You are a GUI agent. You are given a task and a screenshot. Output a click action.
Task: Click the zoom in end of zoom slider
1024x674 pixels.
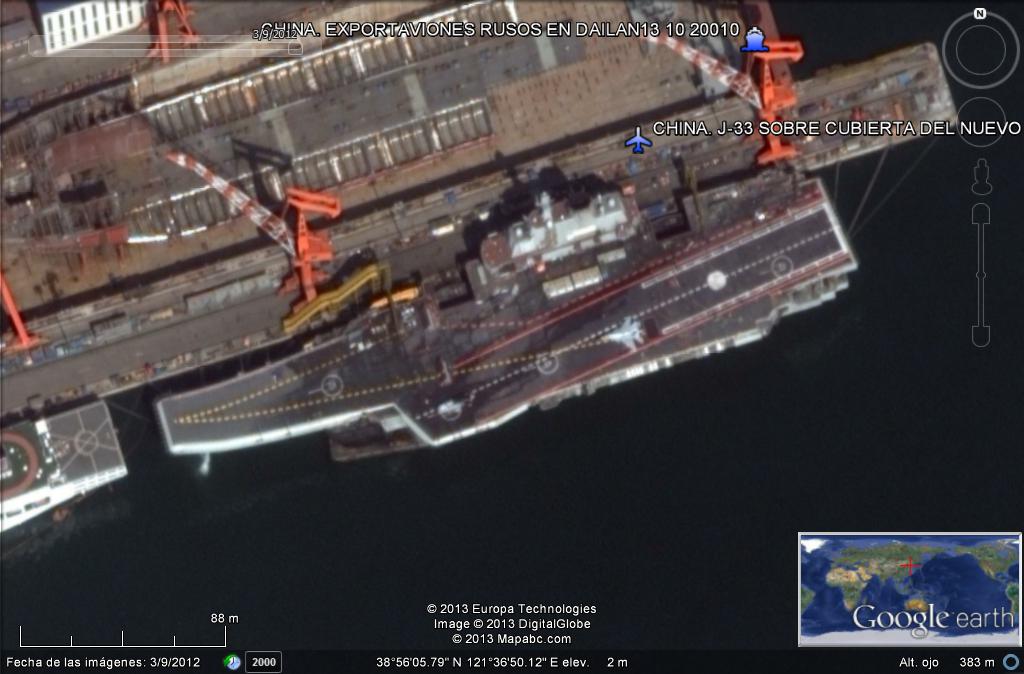981,214
